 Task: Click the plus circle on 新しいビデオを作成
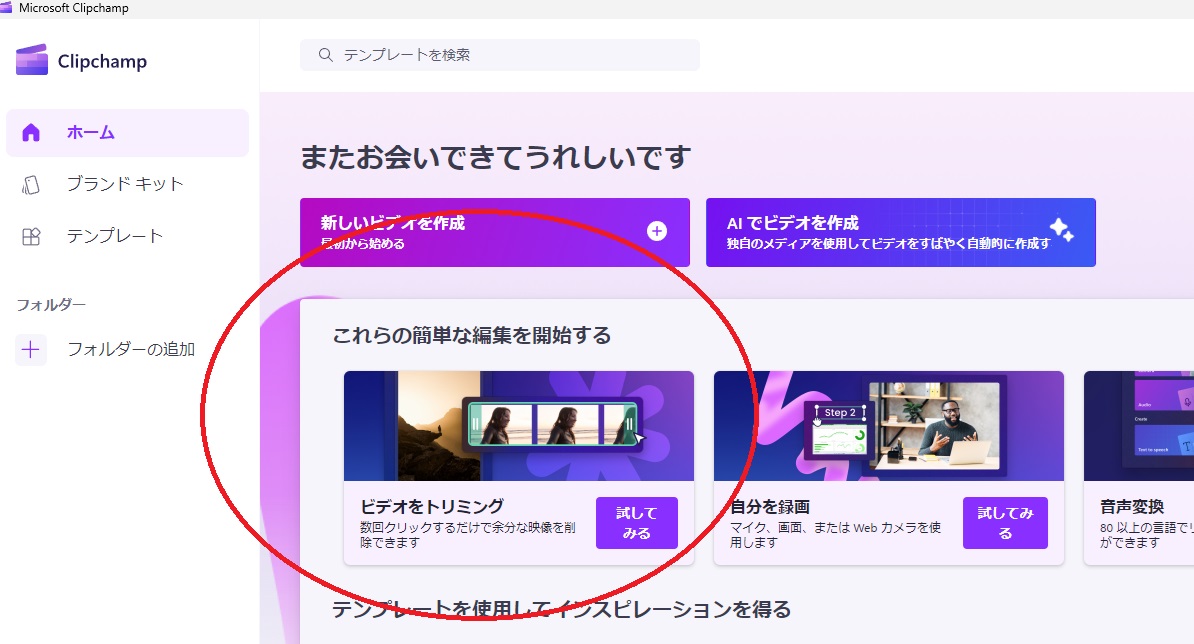coord(657,232)
